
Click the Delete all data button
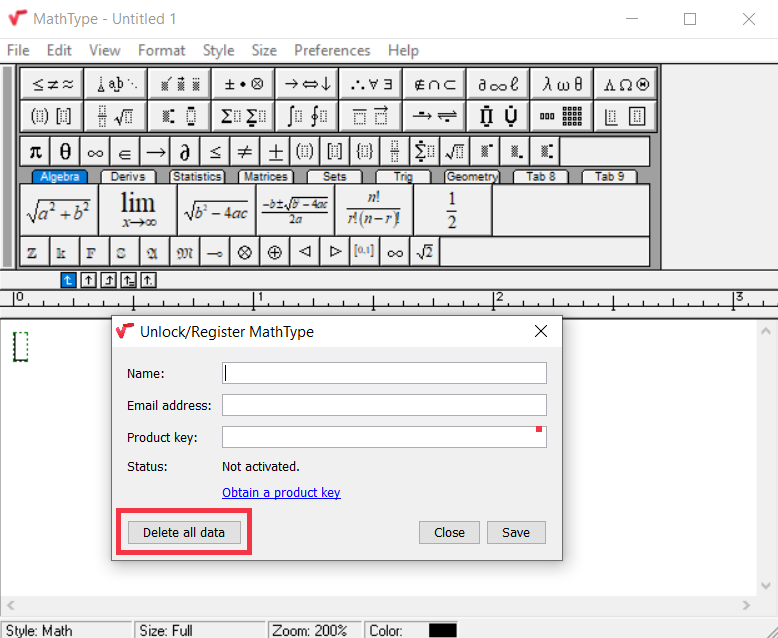click(x=184, y=532)
